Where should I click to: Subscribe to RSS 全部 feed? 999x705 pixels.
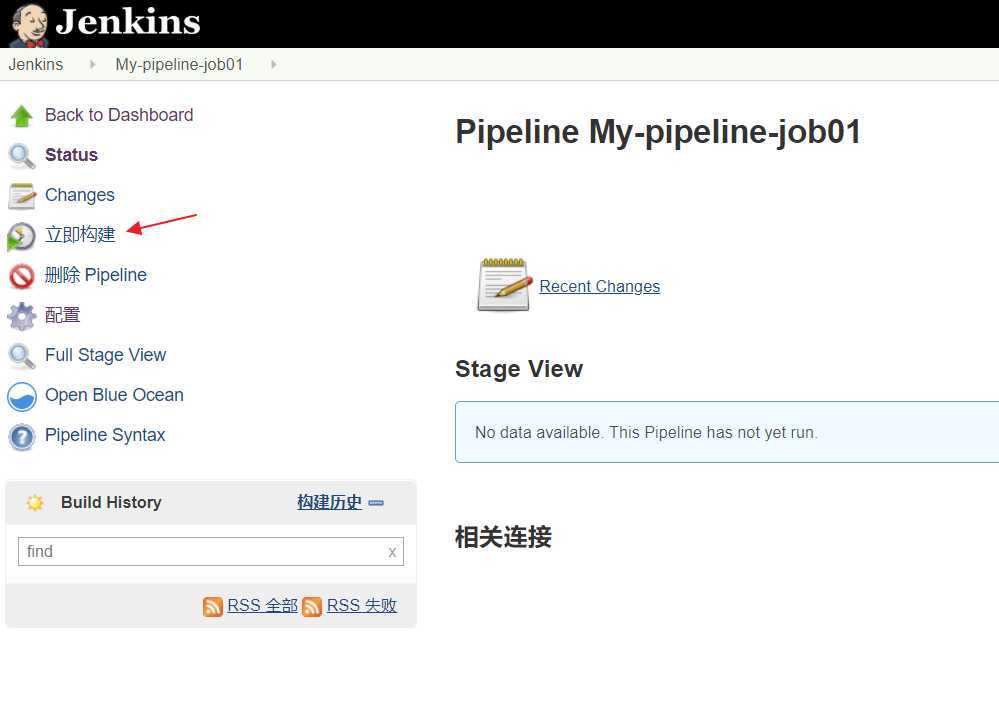click(262, 606)
